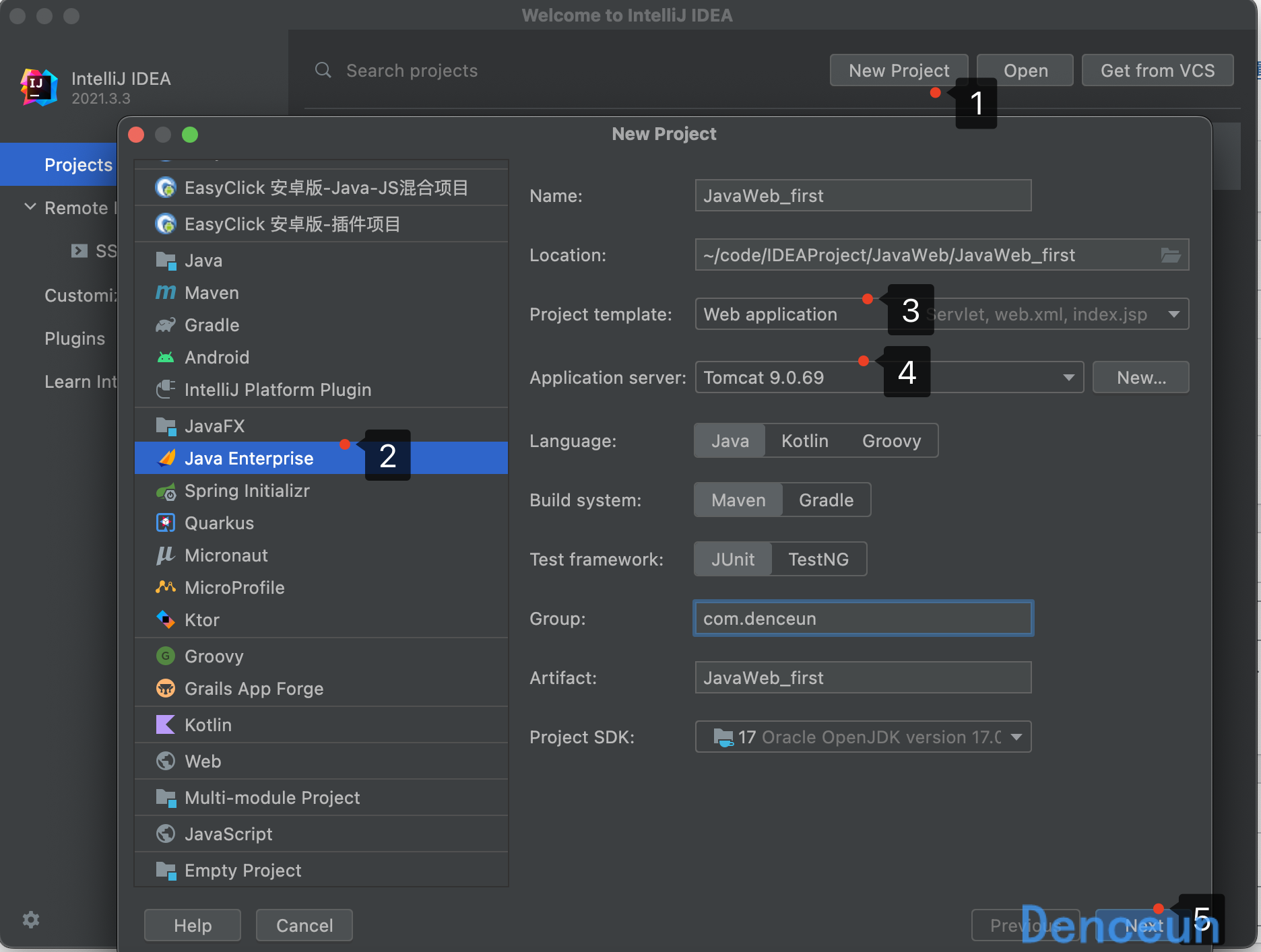Click Multi-module Project folder icon
This screenshot has height=952, width=1261.
click(166, 797)
